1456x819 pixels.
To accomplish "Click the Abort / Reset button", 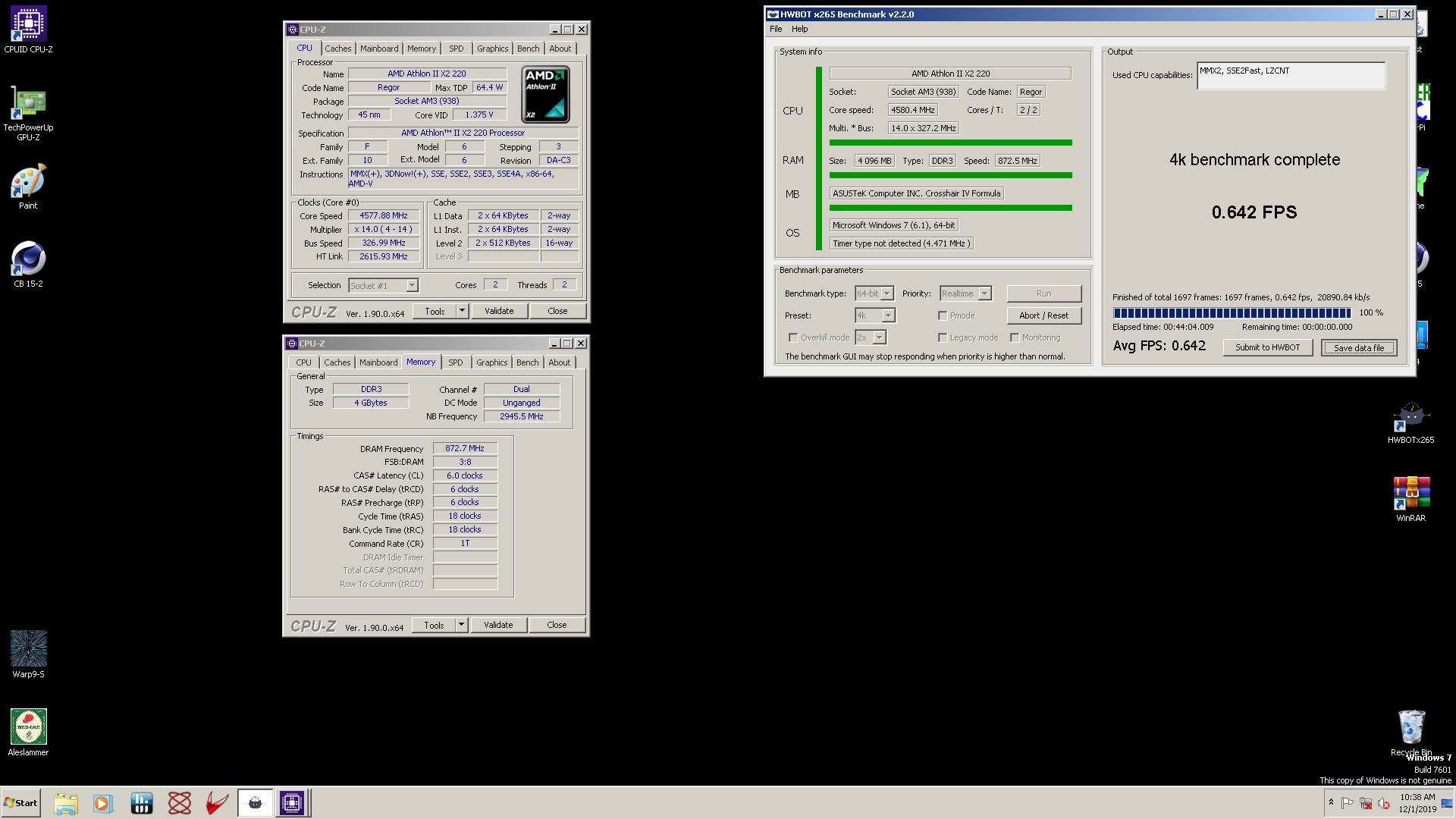I will [1043, 315].
